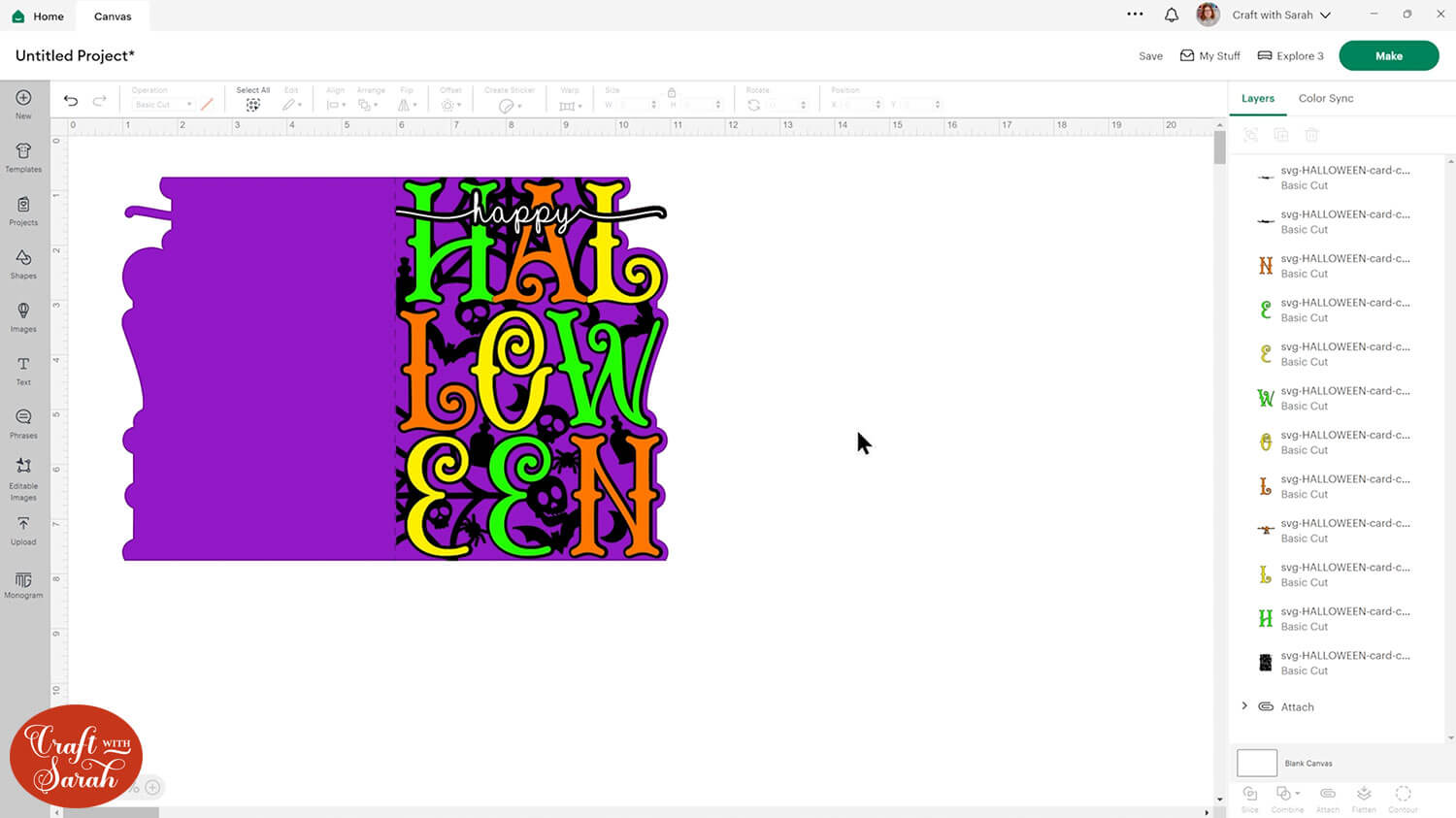Click the Select All icon

(x=252, y=104)
